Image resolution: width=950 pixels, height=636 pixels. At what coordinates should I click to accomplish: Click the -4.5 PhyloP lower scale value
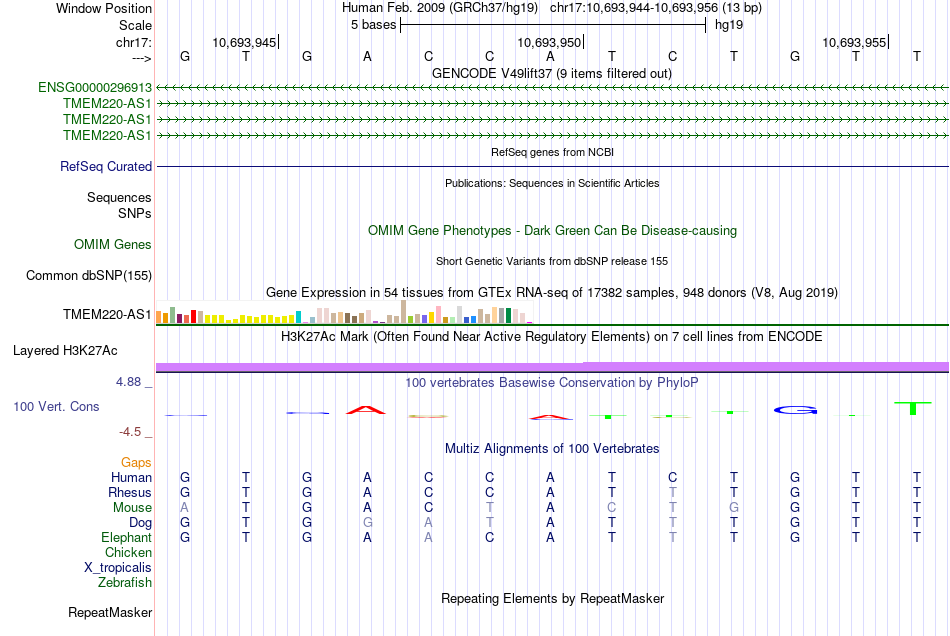[x=130, y=432]
